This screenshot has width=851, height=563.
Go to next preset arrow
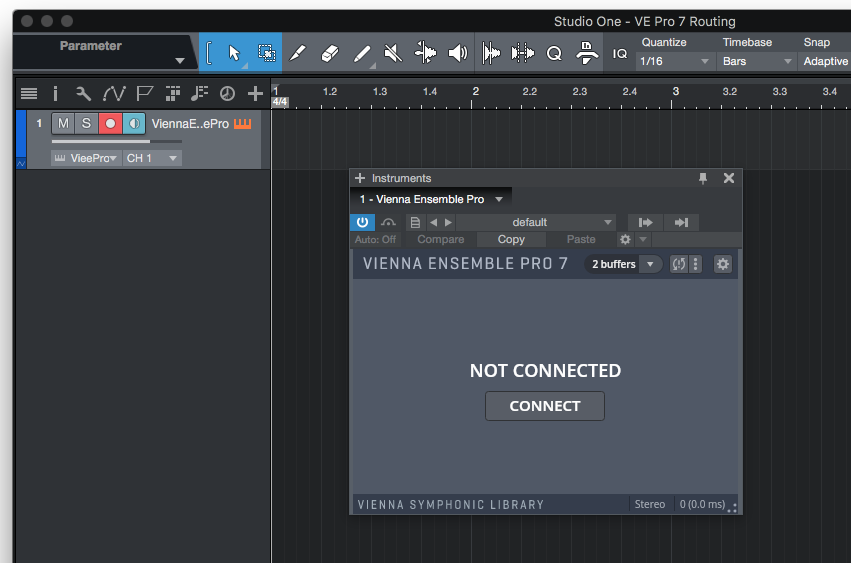(x=448, y=222)
